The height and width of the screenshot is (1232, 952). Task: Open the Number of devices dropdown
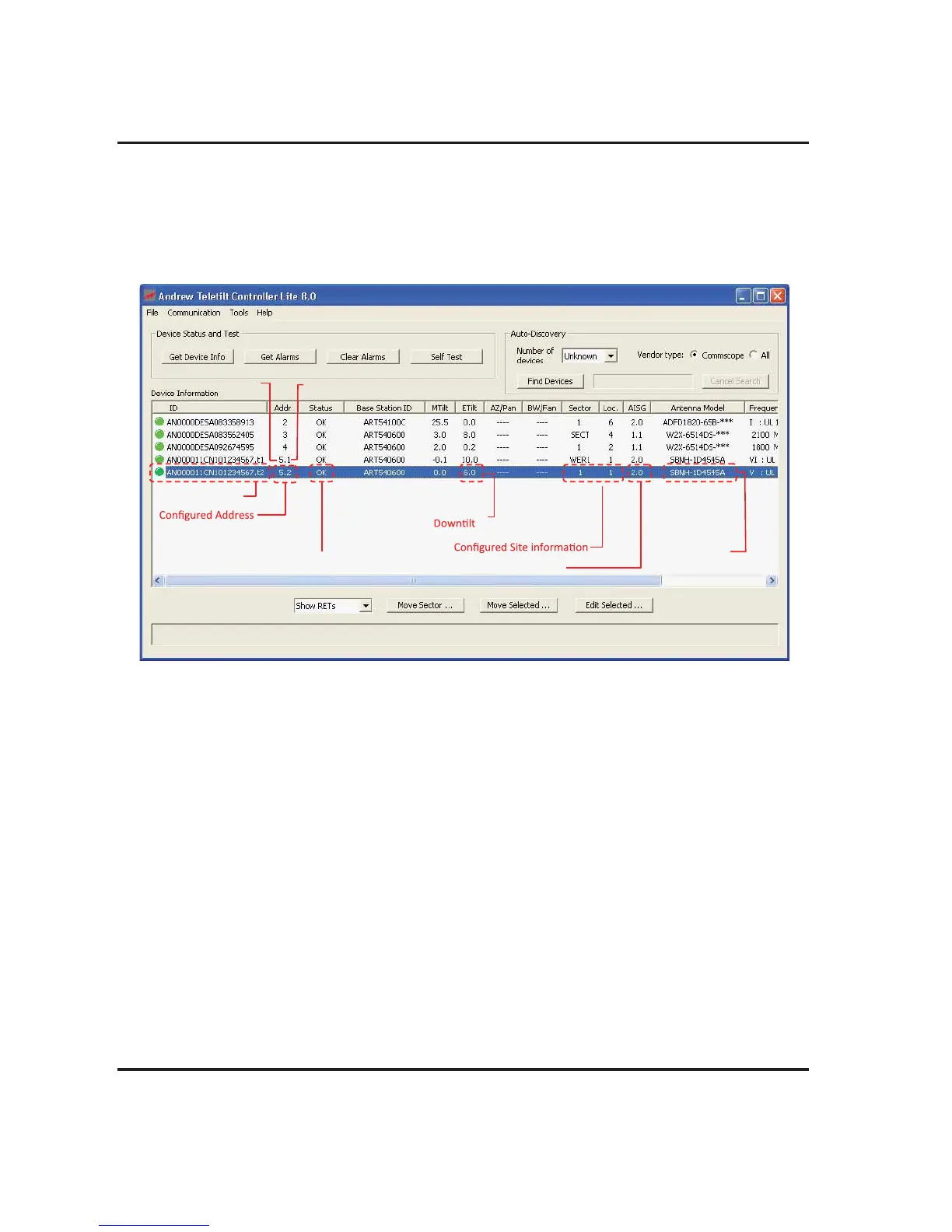[590, 355]
